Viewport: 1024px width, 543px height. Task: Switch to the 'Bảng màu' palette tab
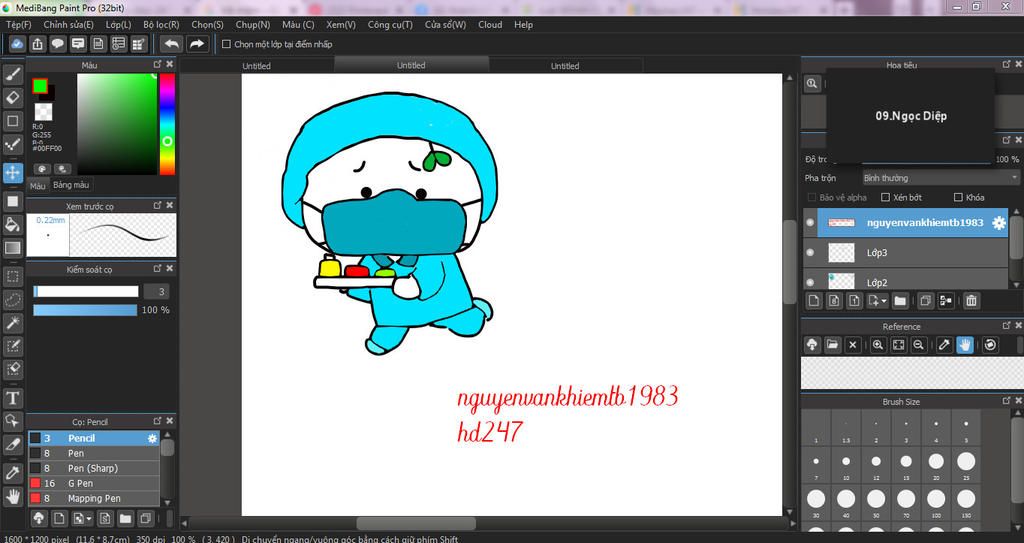tap(71, 185)
